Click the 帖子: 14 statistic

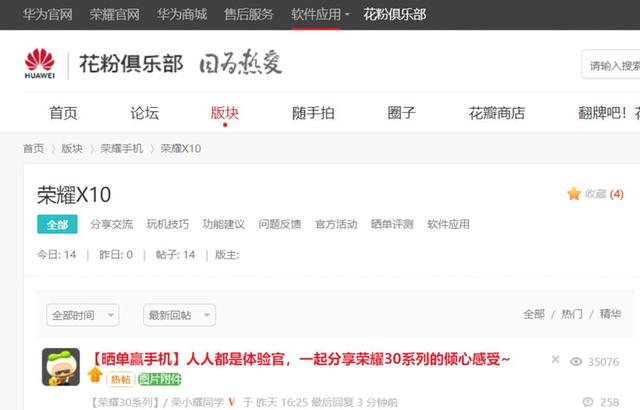[176, 255]
